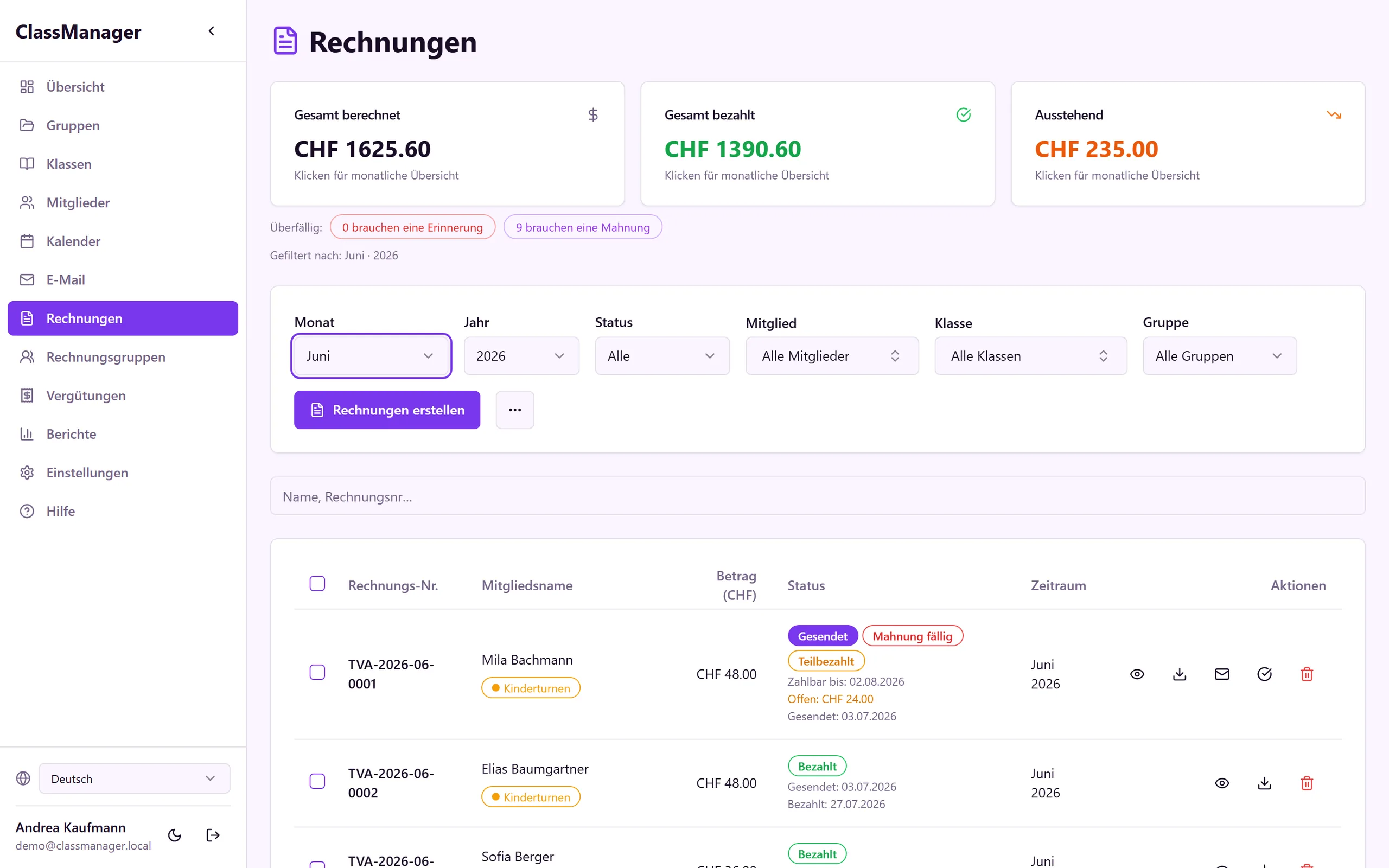Open the Alle Mitglieder selector
Image resolution: width=1389 pixels, height=868 pixels.
click(832, 356)
